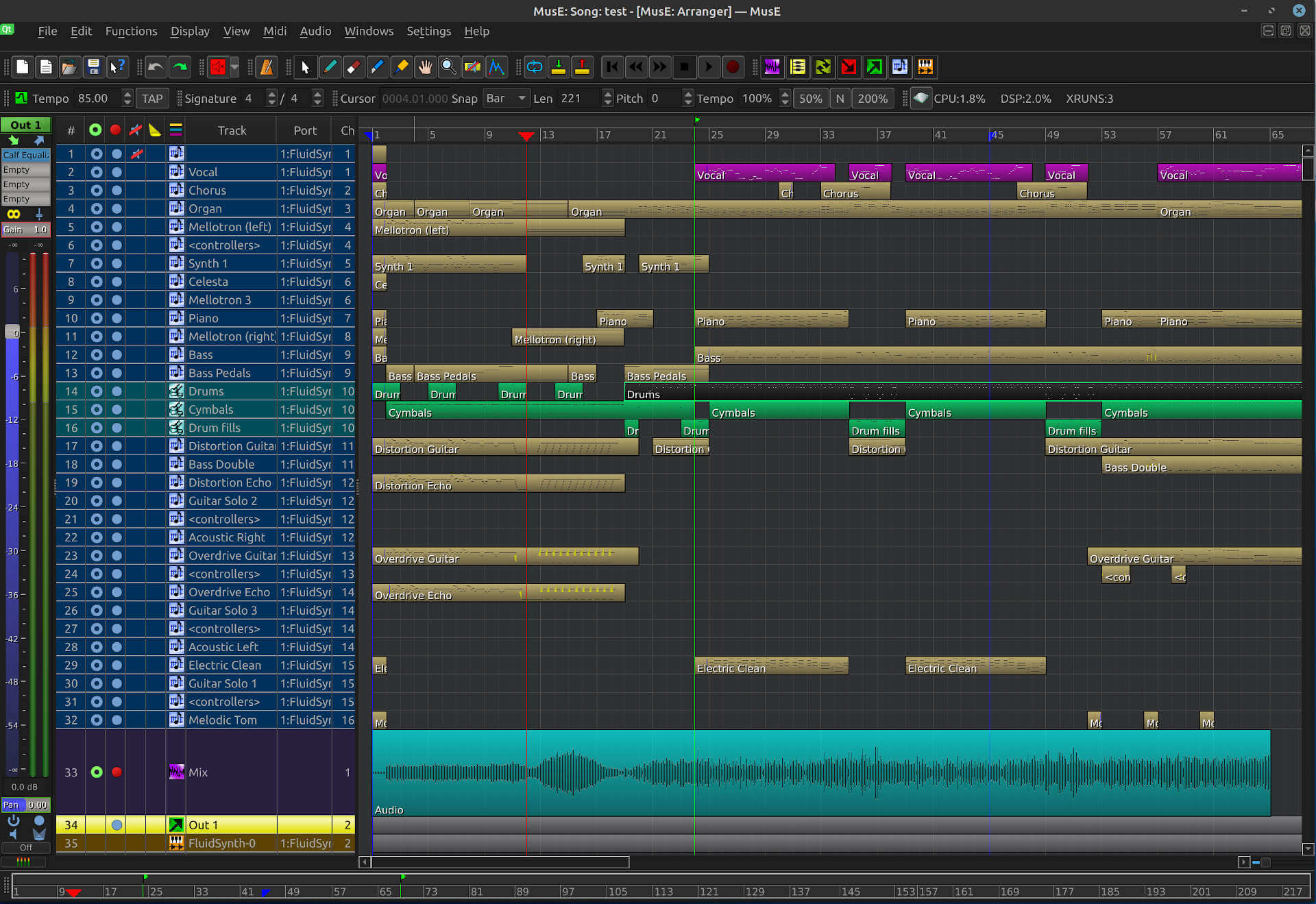This screenshot has width=1316, height=904.
Task: Click the 200% zoom preset button
Action: point(873,99)
